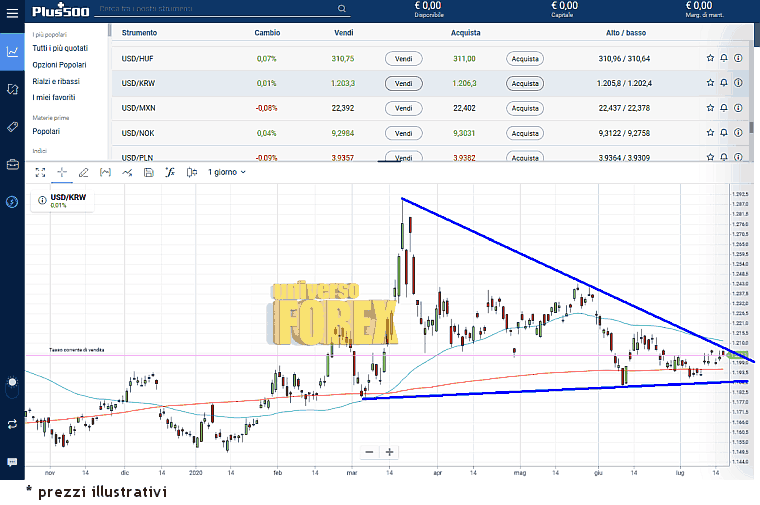This screenshot has width=760, height=505.
Task: Click Vendi button for USD/KRW
Action: [x=403, y=84]
